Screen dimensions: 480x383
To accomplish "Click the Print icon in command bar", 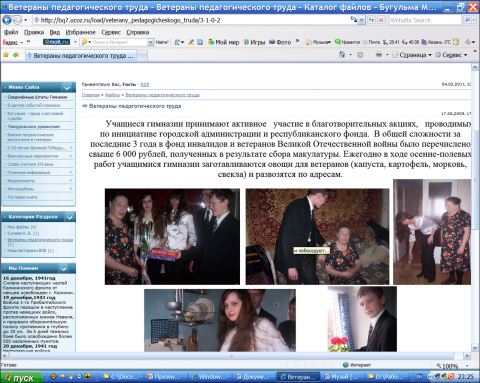I will 379,55.
